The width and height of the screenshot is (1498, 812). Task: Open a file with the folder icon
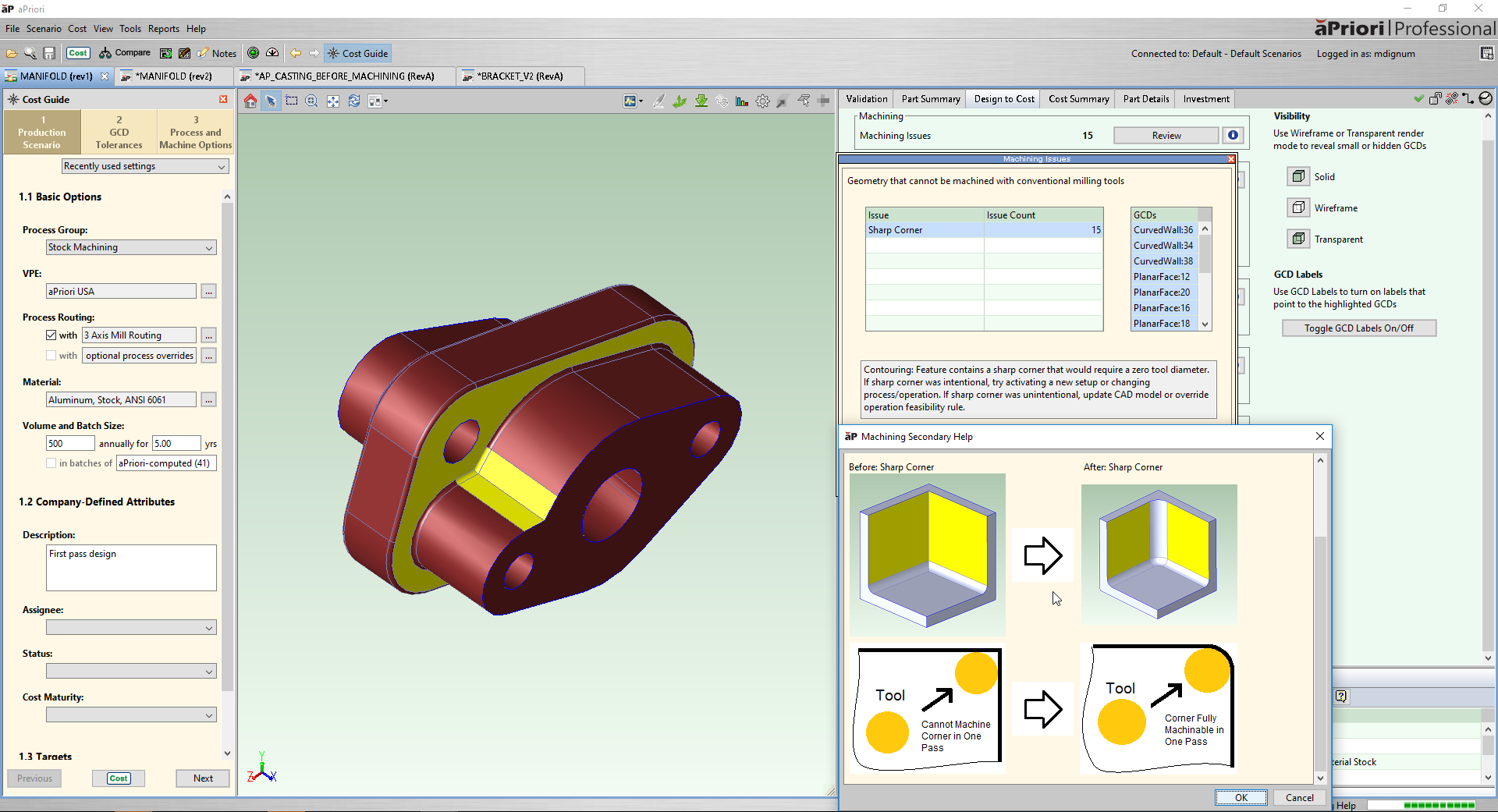(x=12, y=53)
